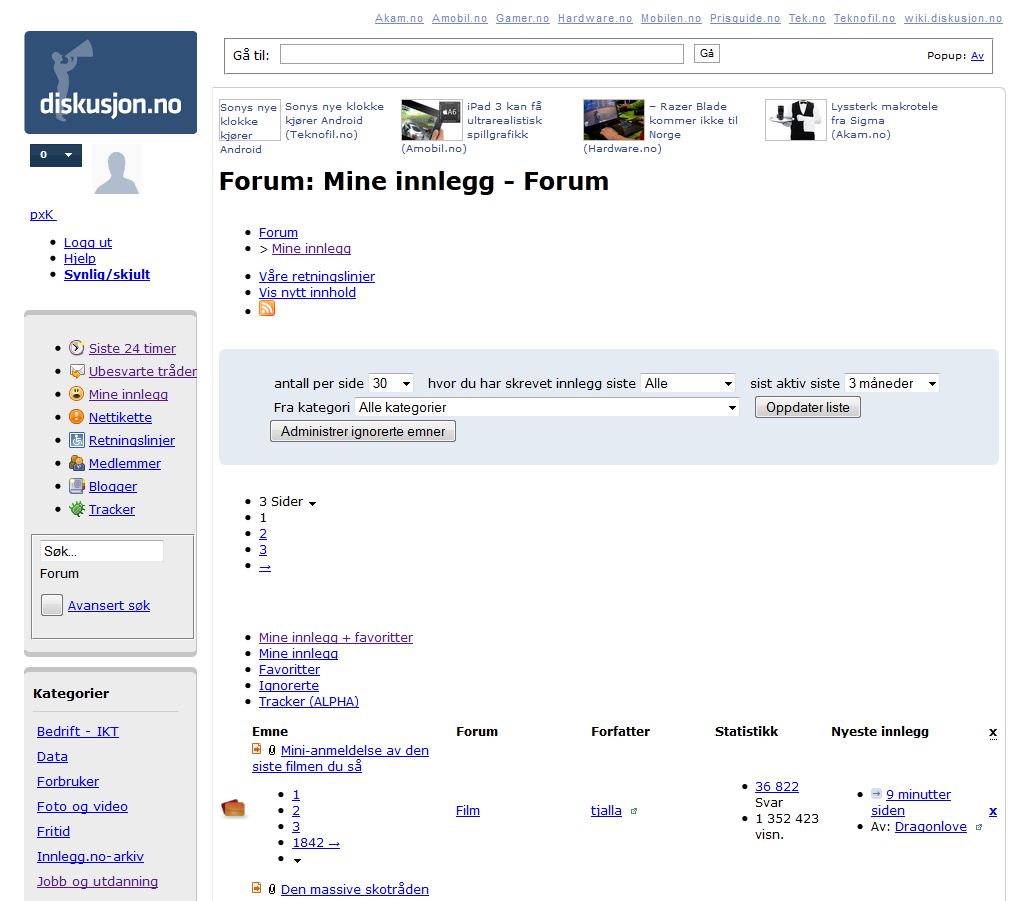Open the pxK username link
1024x901 pixels.
tap(43, 214)
